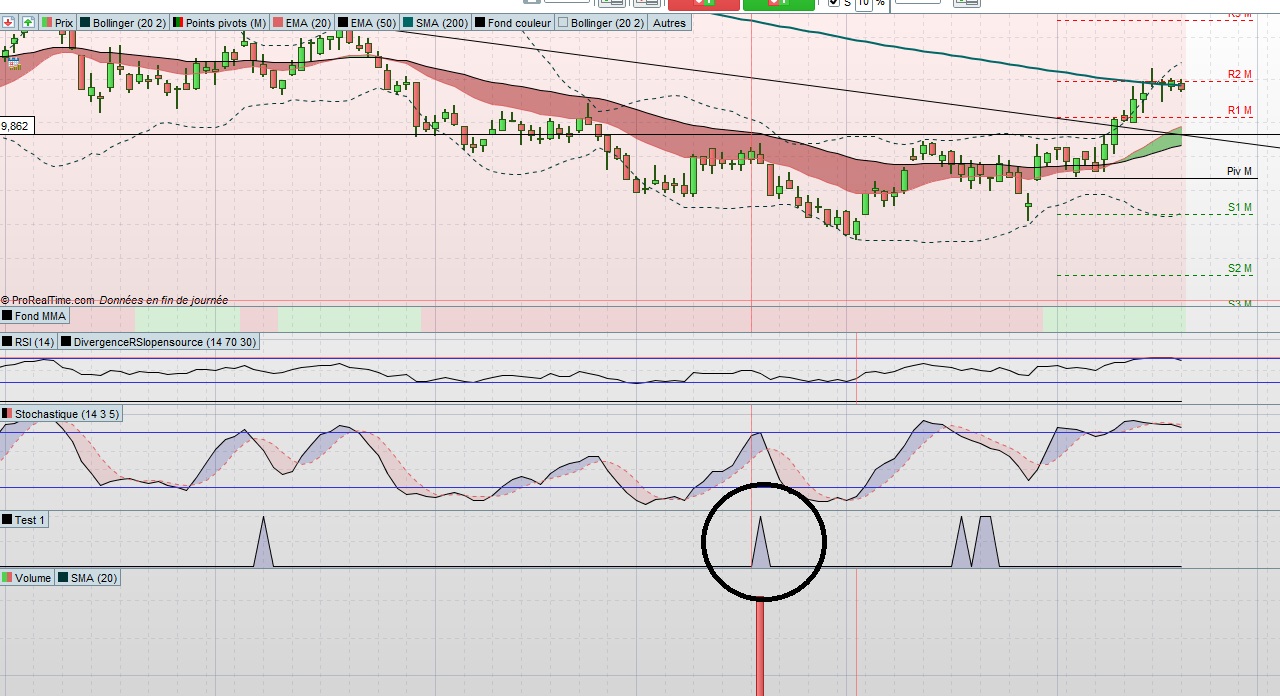Open the Fond MMA panel settings

[34, 316]
